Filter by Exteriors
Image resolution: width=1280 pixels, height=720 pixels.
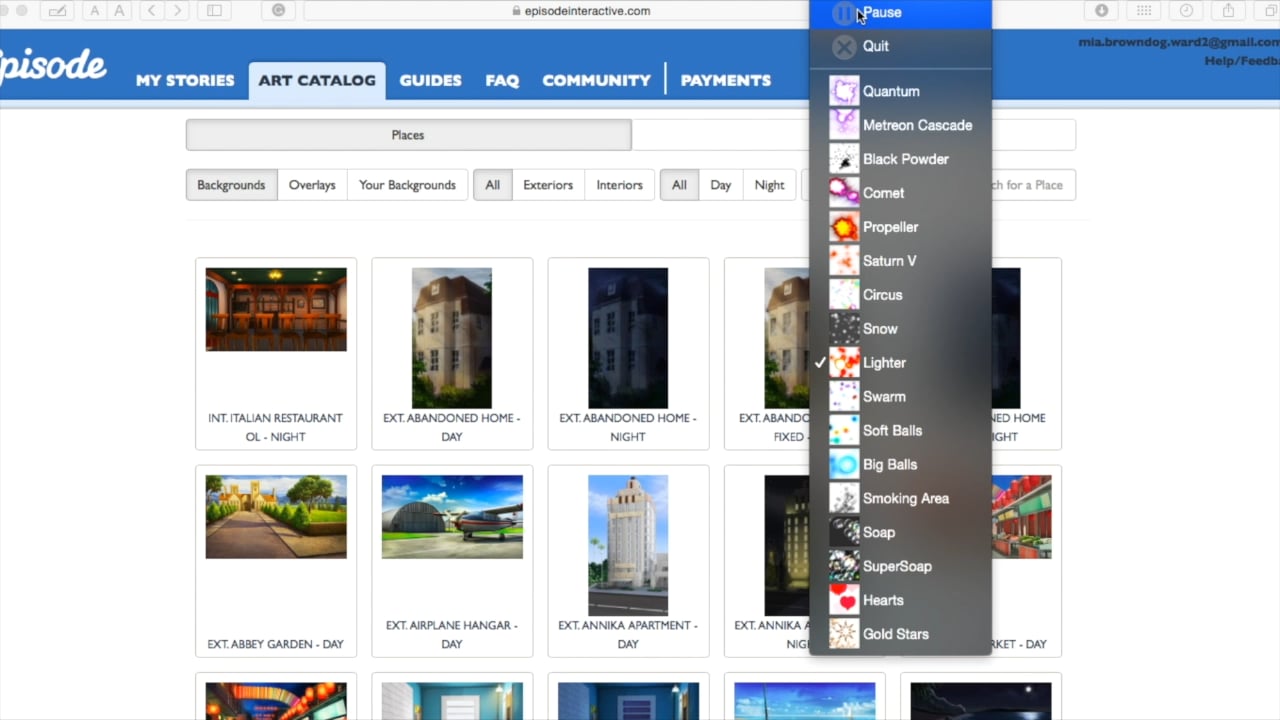(x=548, y=185)
